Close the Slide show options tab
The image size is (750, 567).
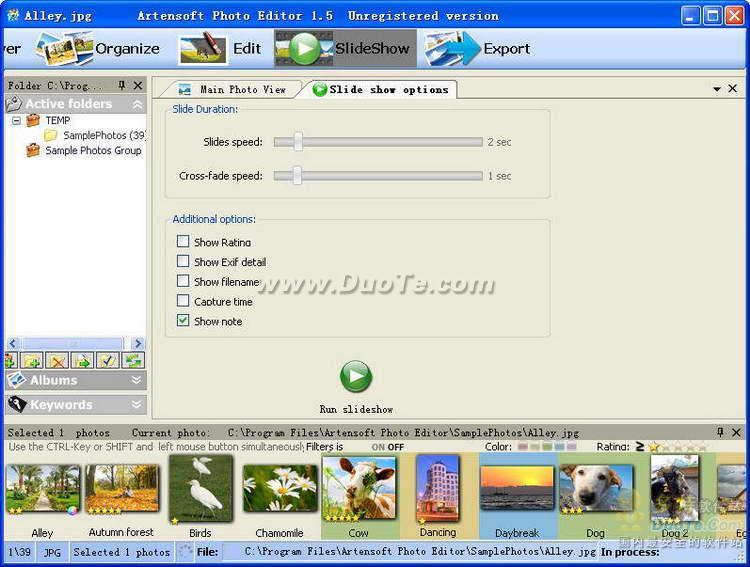[732, 89]
